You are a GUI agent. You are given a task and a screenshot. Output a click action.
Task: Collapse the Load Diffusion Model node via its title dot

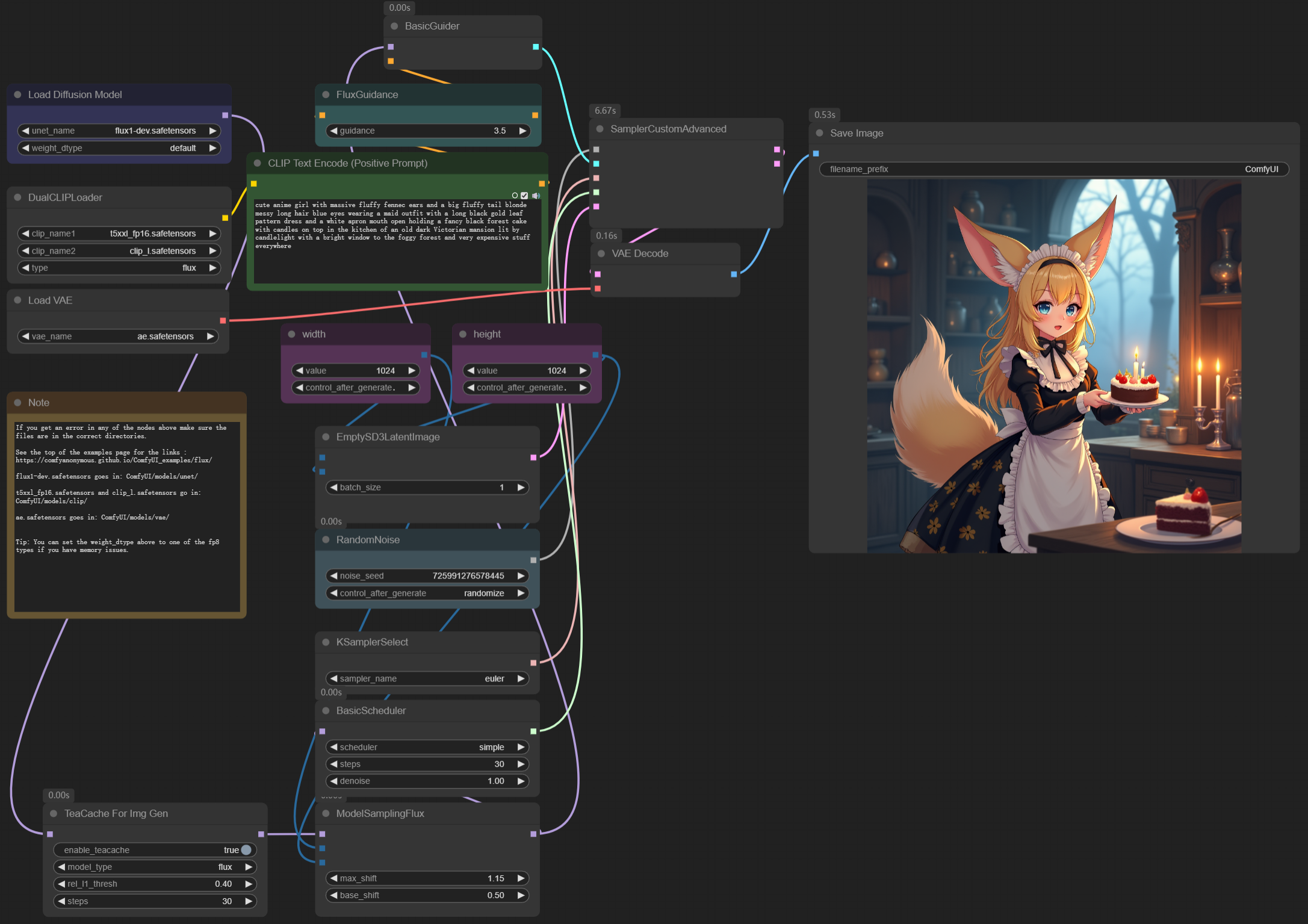point(18,95)
